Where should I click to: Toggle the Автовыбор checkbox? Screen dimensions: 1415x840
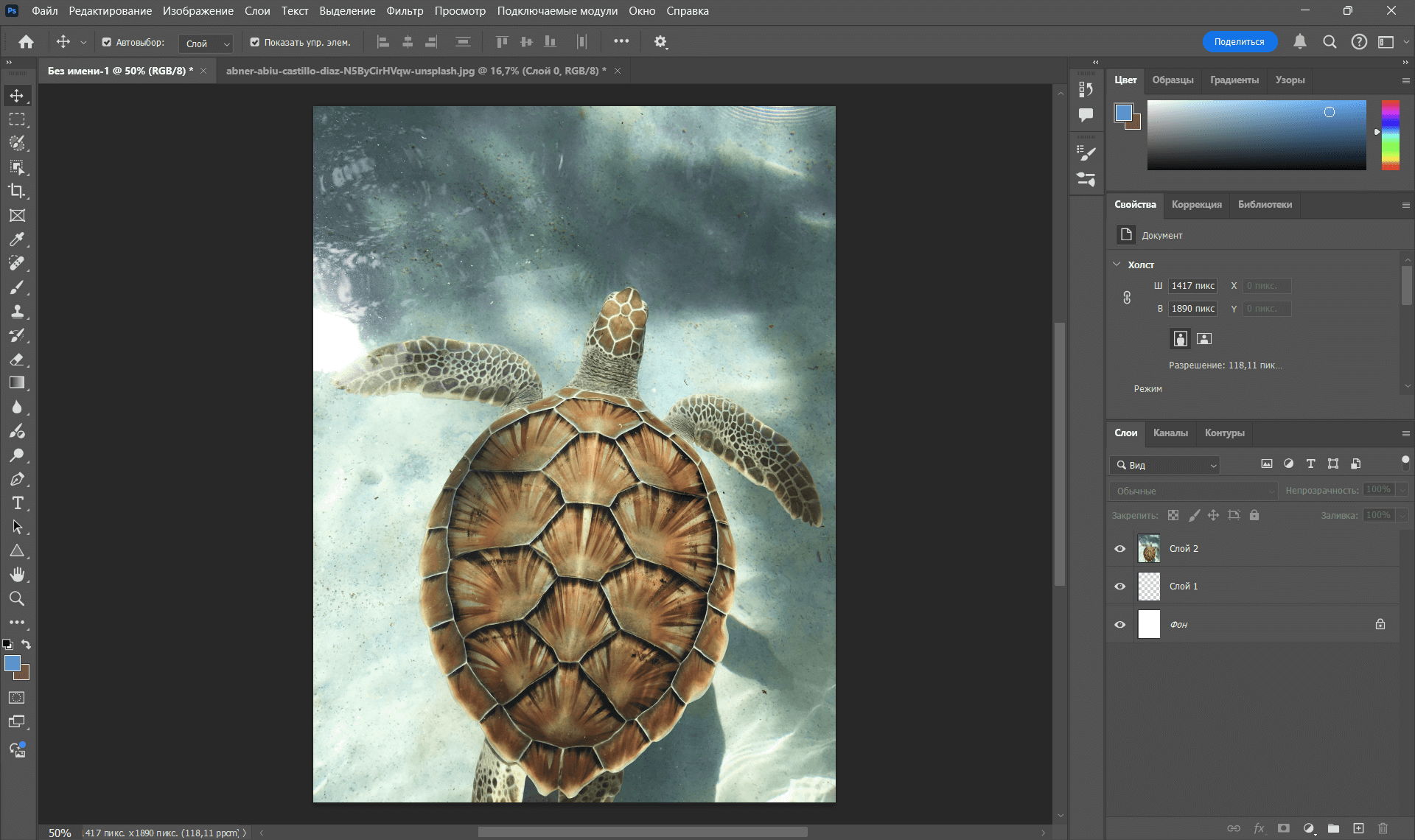tap(107, 42)
